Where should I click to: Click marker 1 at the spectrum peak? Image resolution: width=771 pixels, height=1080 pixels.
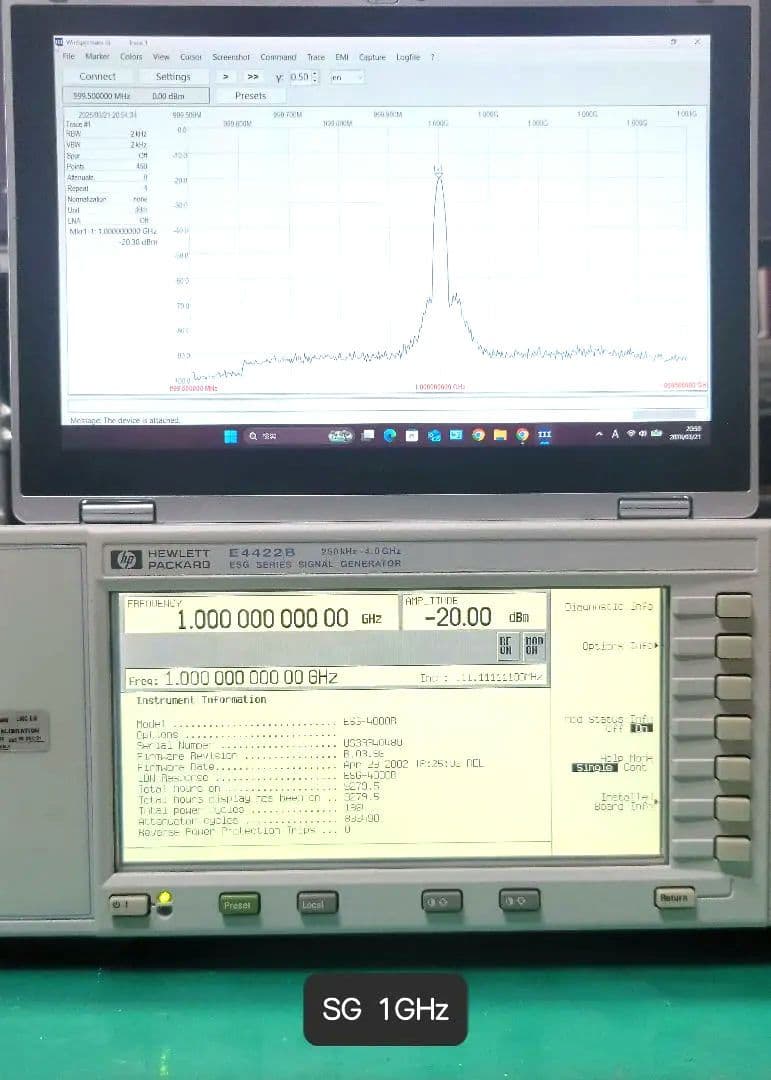tap(438, 171)
